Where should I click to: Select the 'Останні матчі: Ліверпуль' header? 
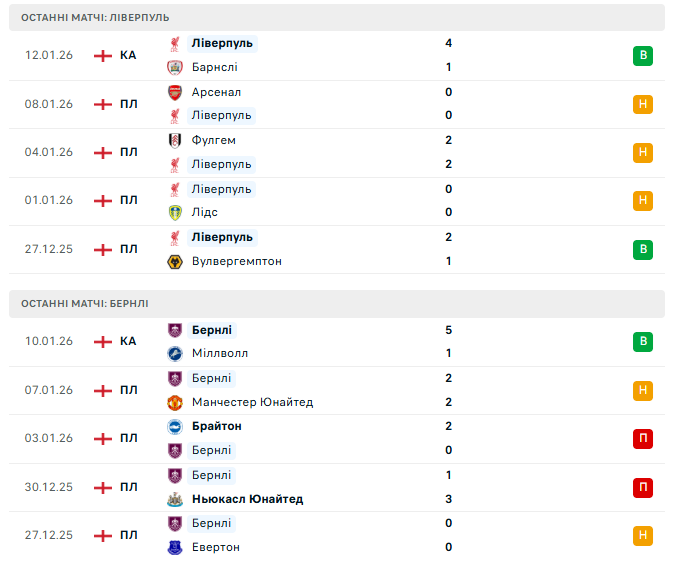tap(95, 17)
